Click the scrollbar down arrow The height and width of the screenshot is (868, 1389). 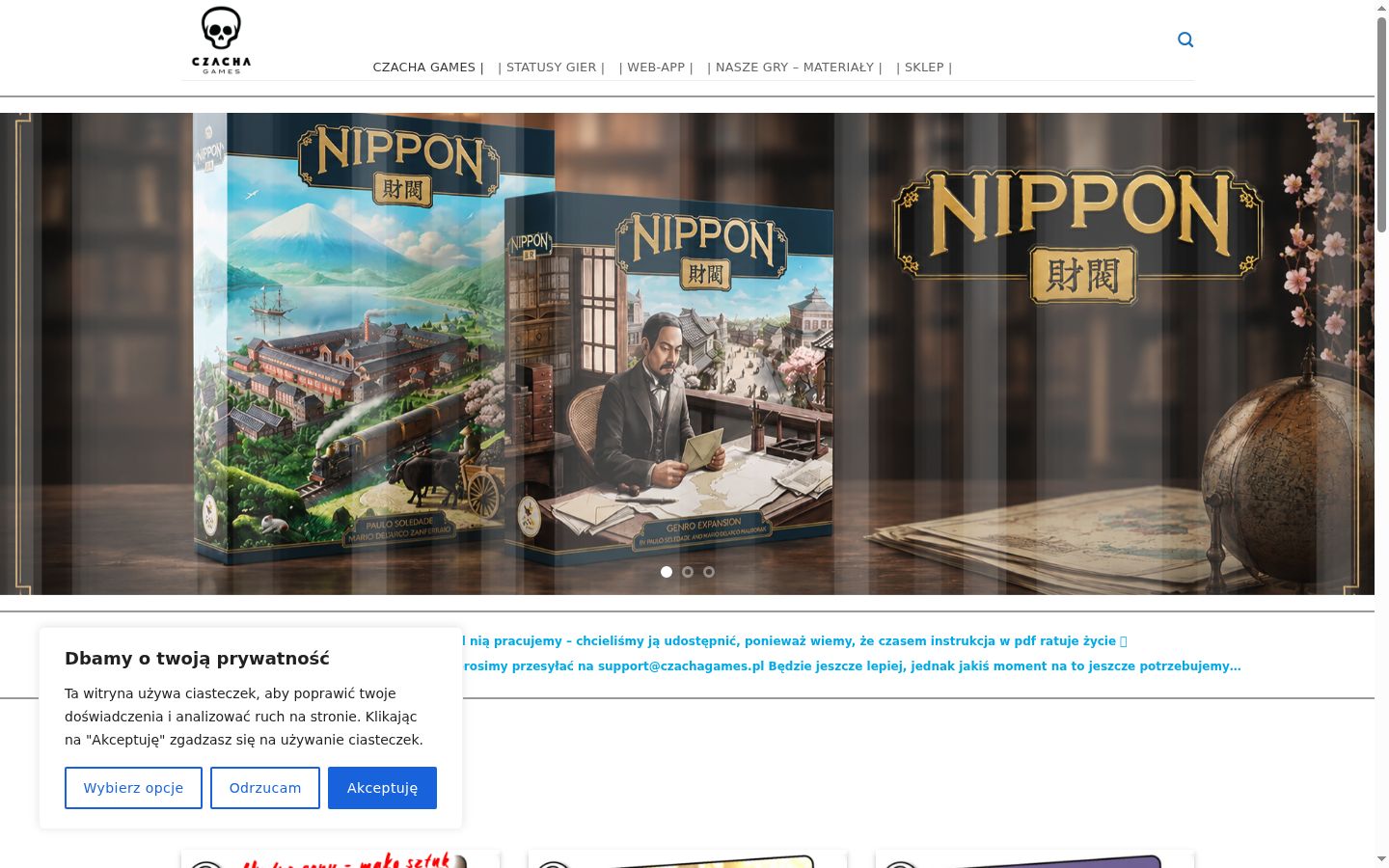pos(1381,859)
